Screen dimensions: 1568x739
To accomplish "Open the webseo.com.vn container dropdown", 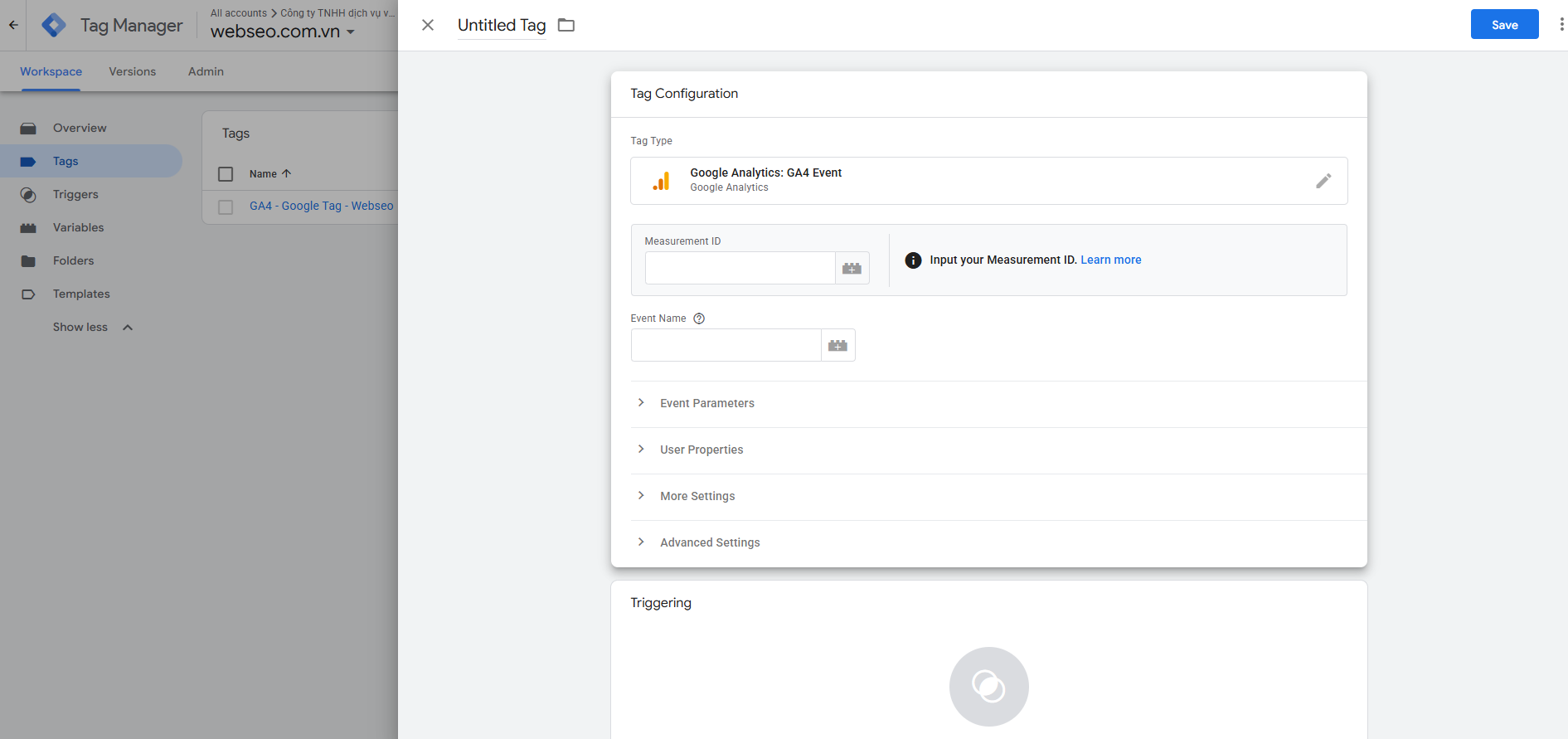I will pyautogui.click(x=283, y=32).
